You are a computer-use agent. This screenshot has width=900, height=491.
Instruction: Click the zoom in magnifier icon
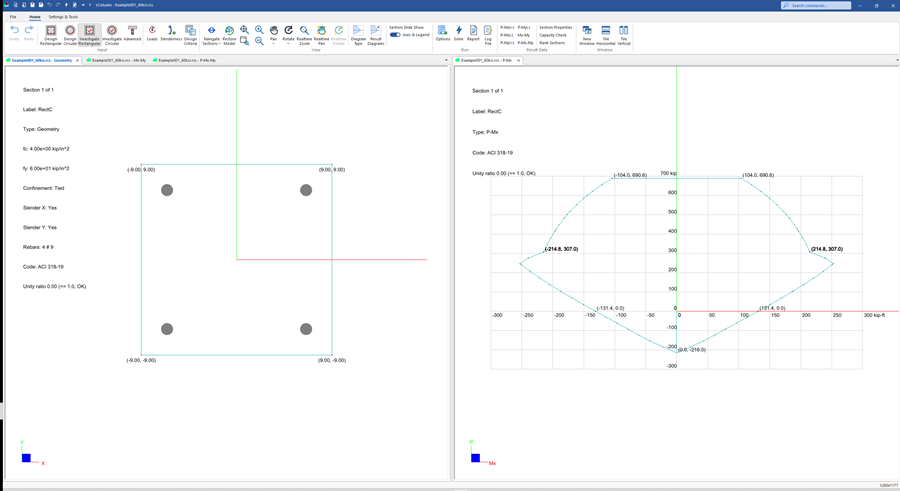pos(259,29)
